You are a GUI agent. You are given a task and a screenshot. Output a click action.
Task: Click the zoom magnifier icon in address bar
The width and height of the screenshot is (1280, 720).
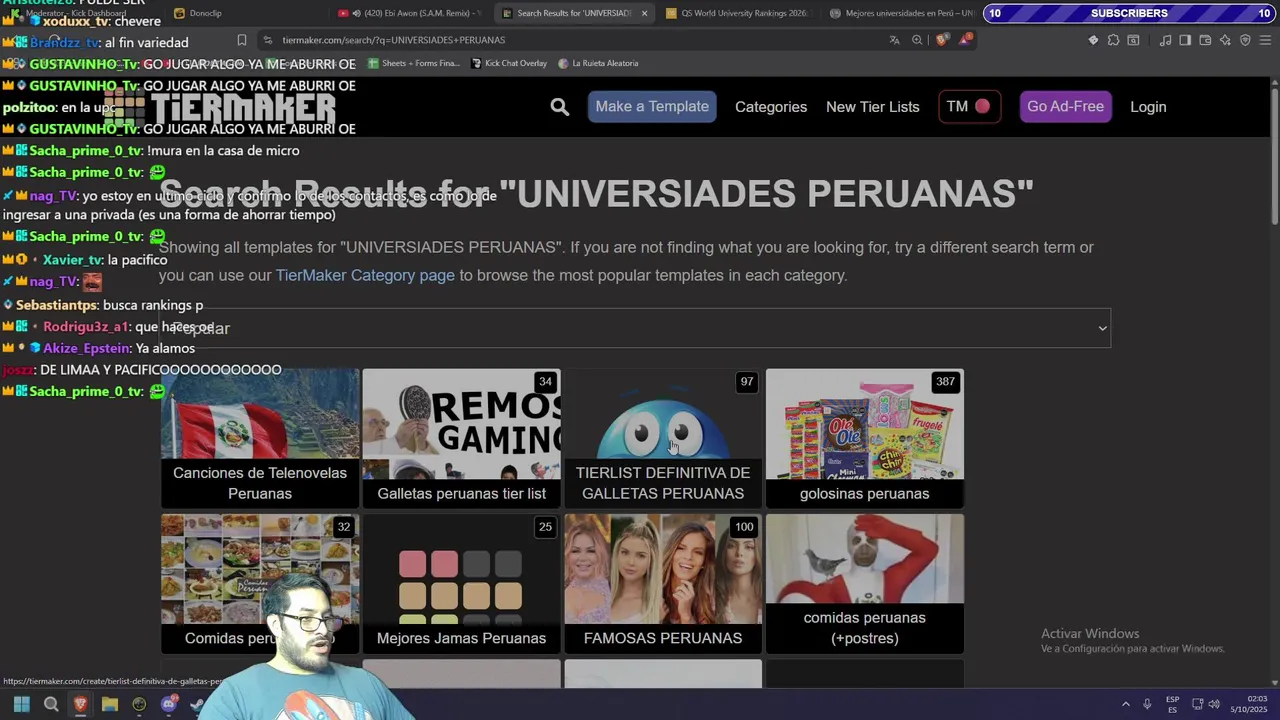point(917,40)
